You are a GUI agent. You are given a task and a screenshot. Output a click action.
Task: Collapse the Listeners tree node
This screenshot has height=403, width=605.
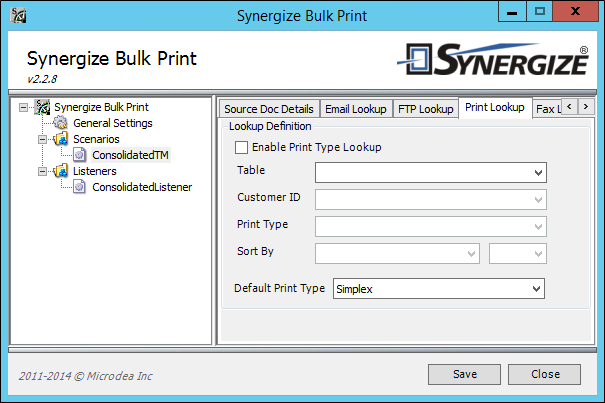click(x=42, y=171)
